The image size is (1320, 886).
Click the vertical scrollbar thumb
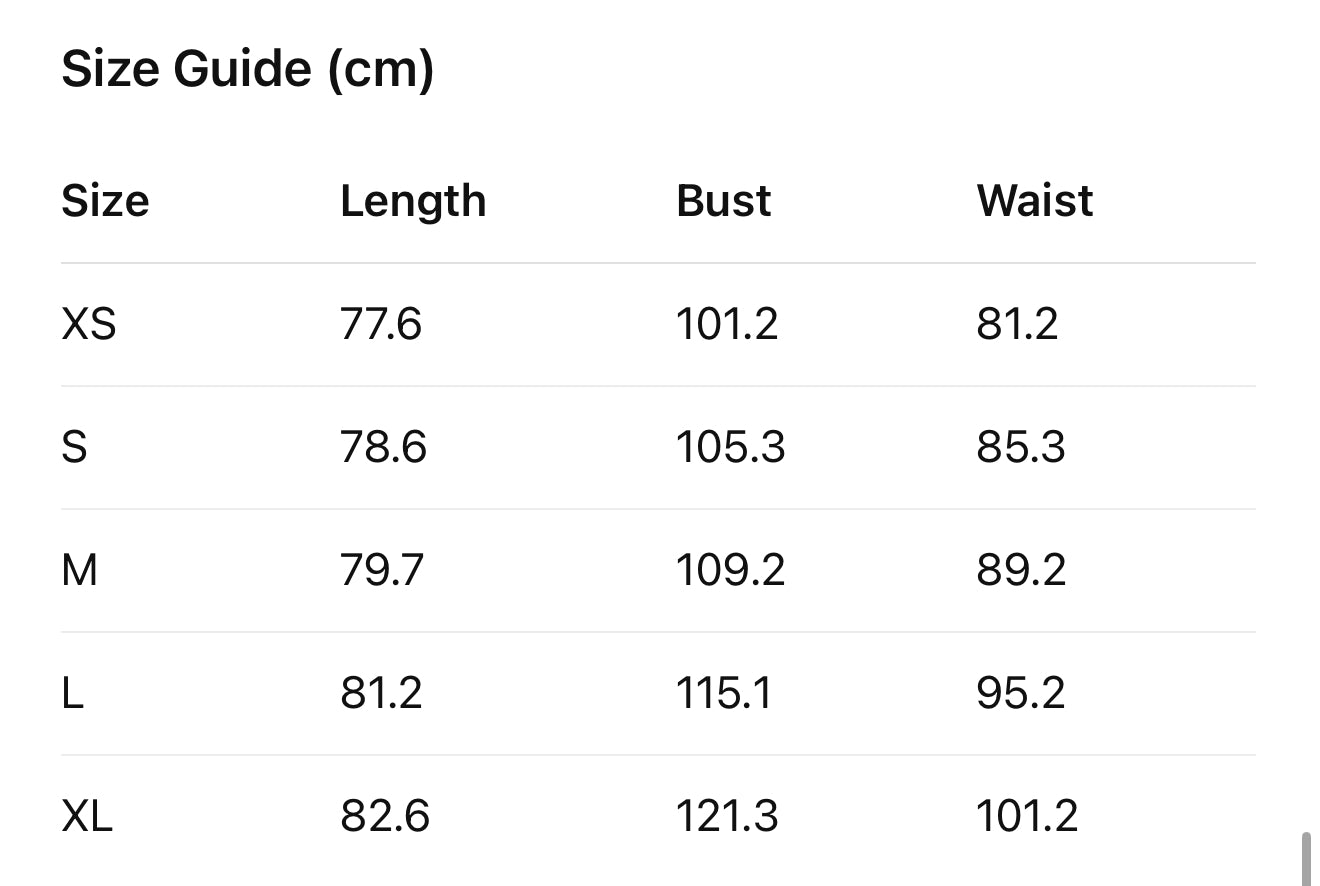1306,858
